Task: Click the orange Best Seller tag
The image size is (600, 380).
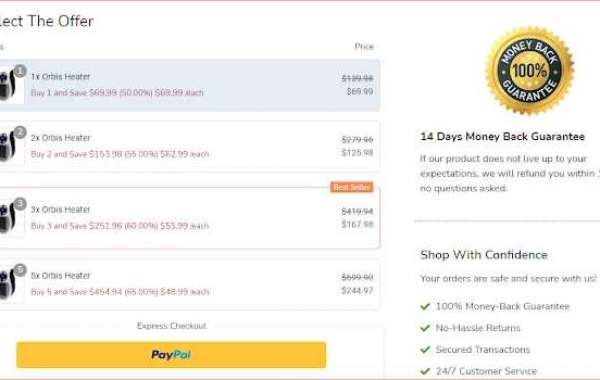Action: click(x=352, y=187)
